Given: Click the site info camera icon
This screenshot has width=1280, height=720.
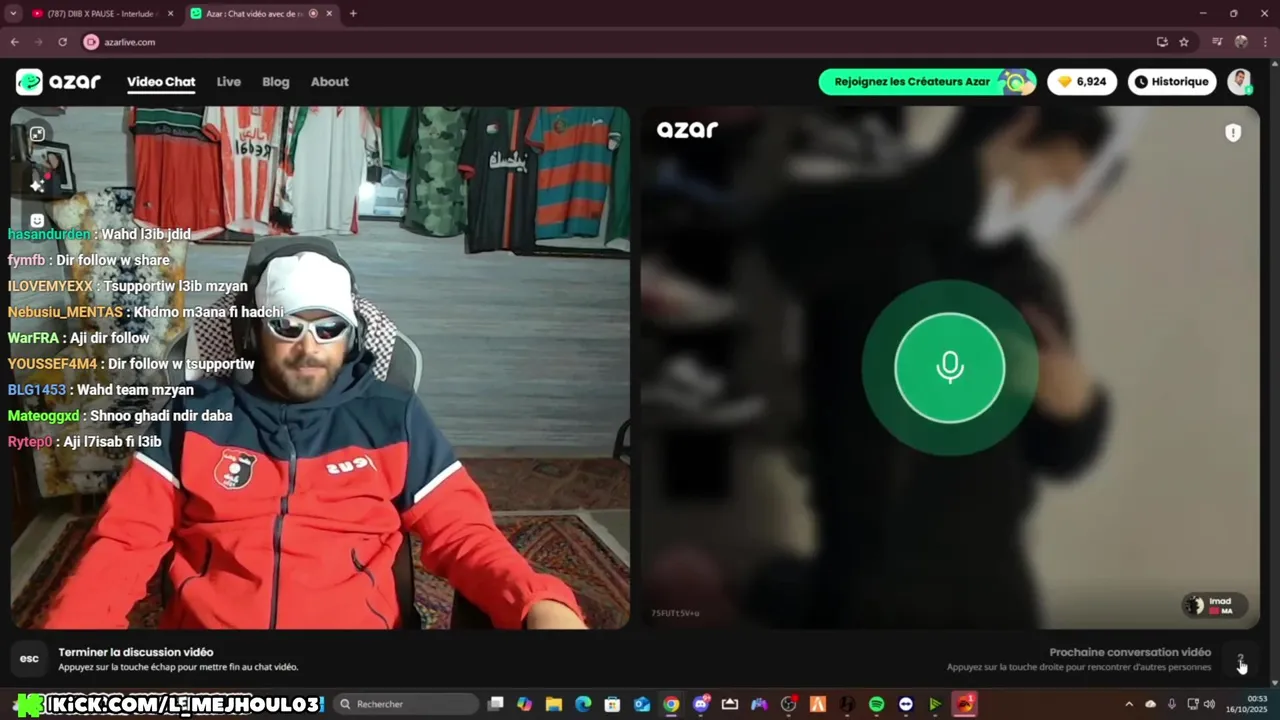Looking at the screenshot, I should [x=91, y=42].
